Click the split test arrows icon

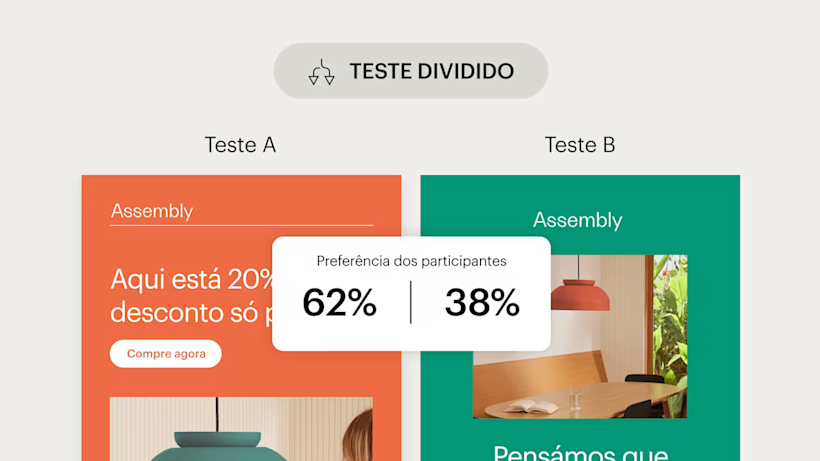tap(321, 72)
